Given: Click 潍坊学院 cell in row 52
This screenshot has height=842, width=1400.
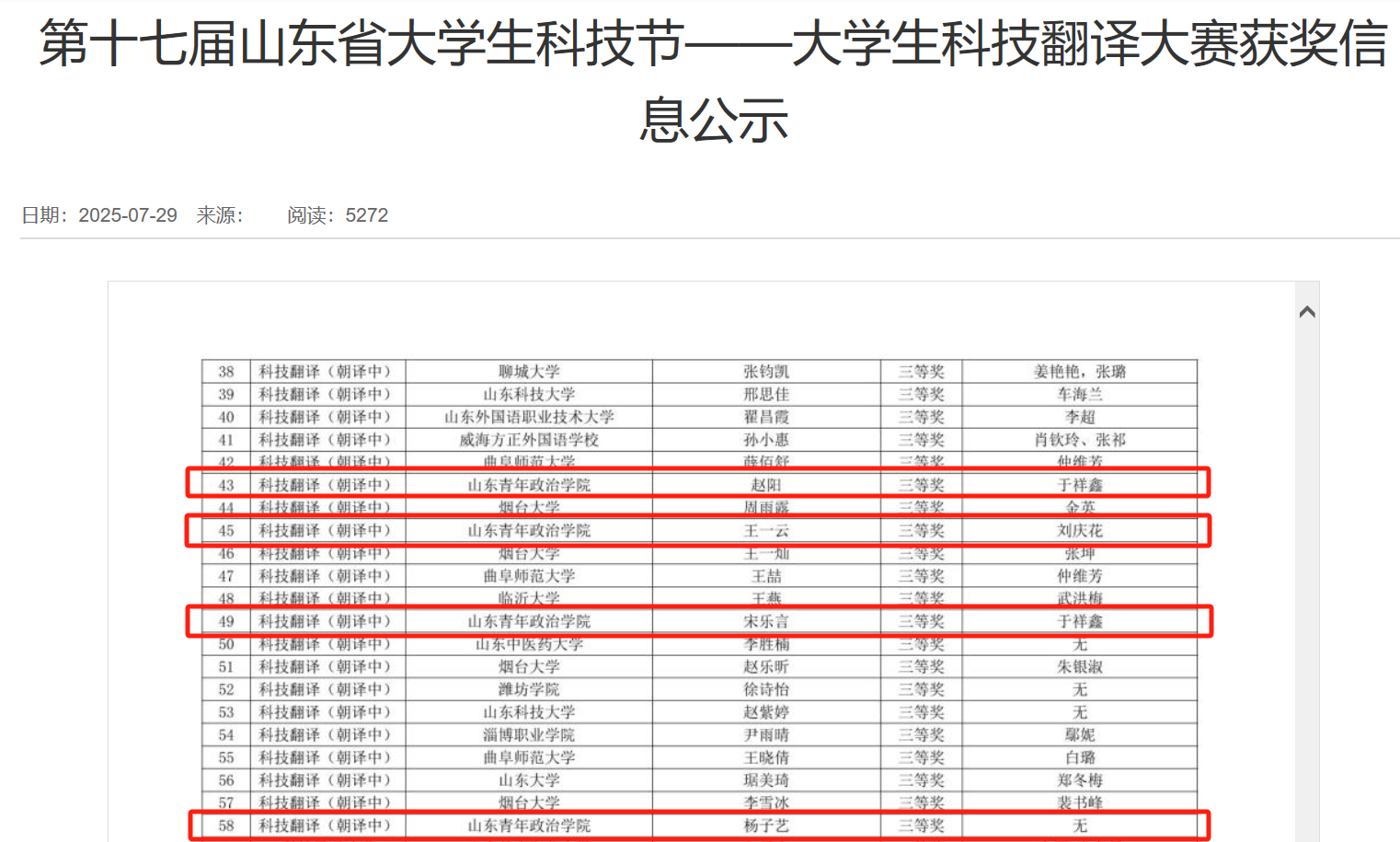Looking at the screenshot, I should pos(529,689).
